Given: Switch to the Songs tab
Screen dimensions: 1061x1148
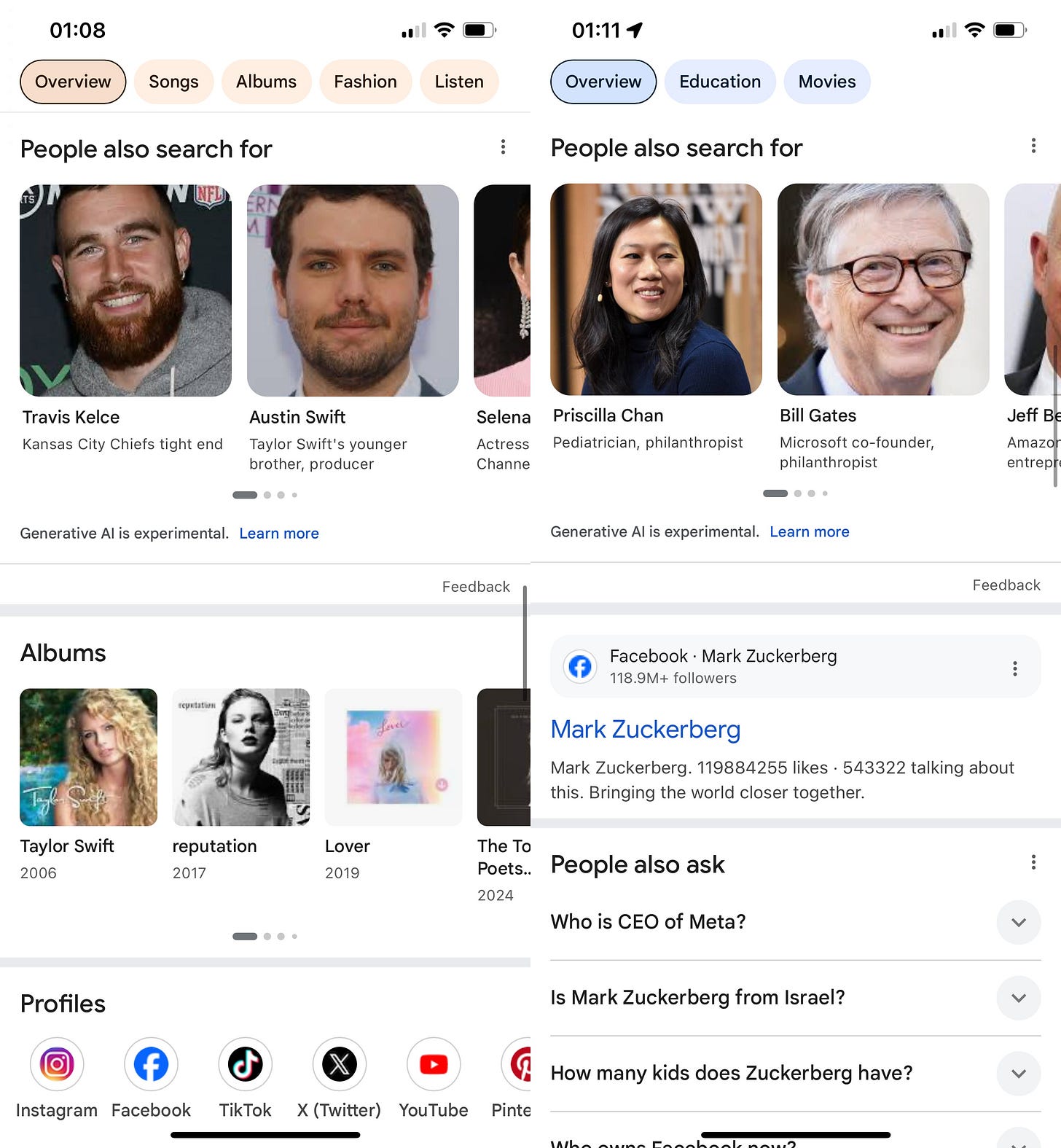Looking at the screenshot, I should [x=173, y=82].
